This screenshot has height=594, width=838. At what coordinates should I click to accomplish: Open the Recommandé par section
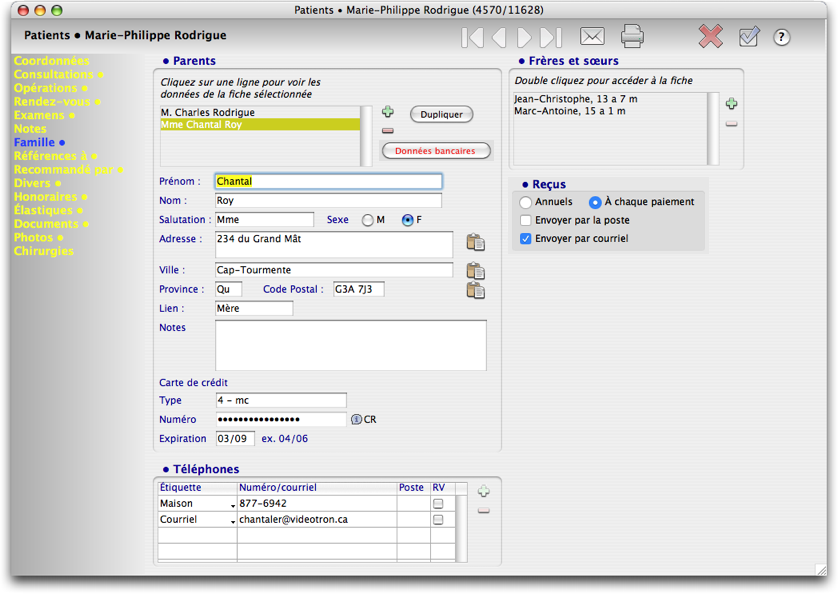[69, 169]
